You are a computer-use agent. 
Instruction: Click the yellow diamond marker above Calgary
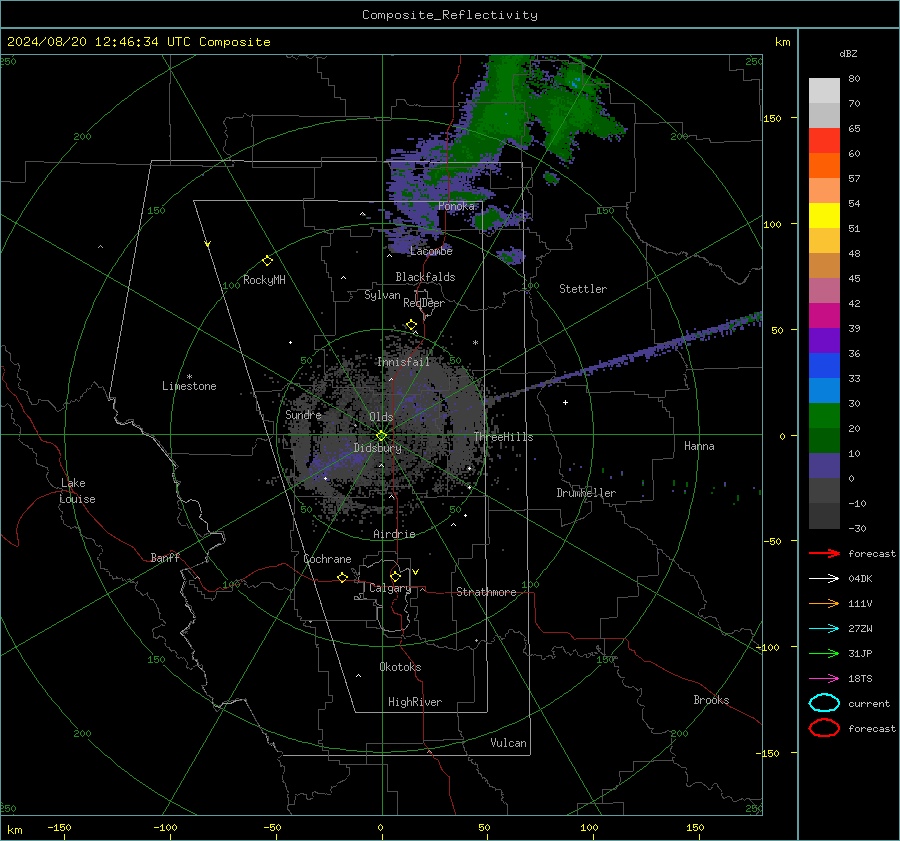pyautogui.click(x=395, y=576)
